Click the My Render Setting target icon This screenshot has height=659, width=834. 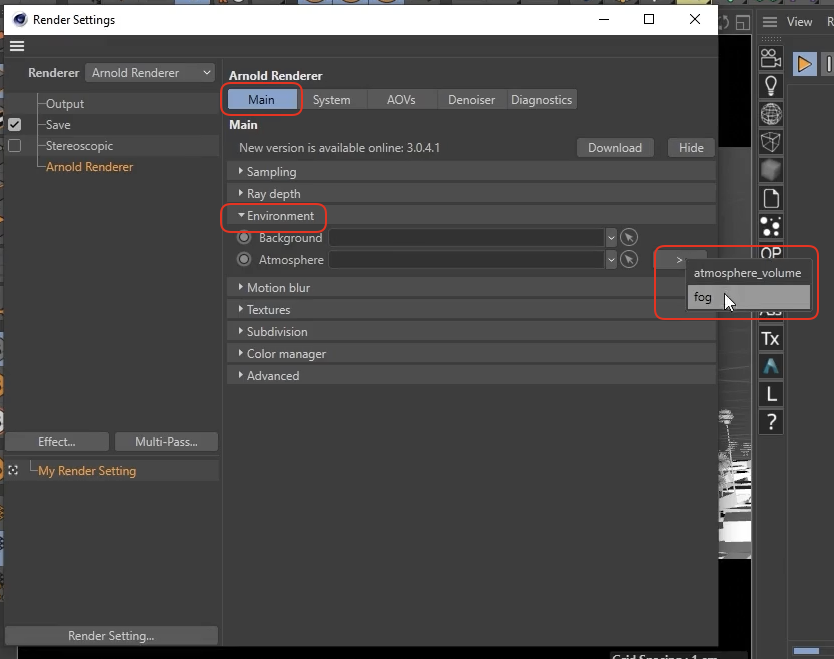(x=13, y=470)
